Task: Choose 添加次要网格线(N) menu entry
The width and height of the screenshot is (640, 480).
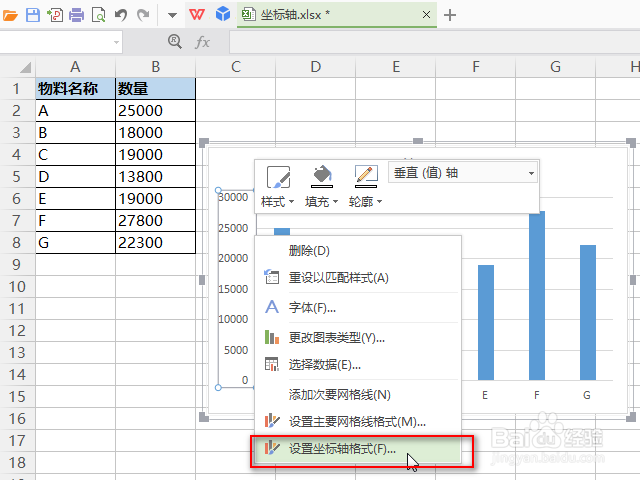Action: pos(358,395)
